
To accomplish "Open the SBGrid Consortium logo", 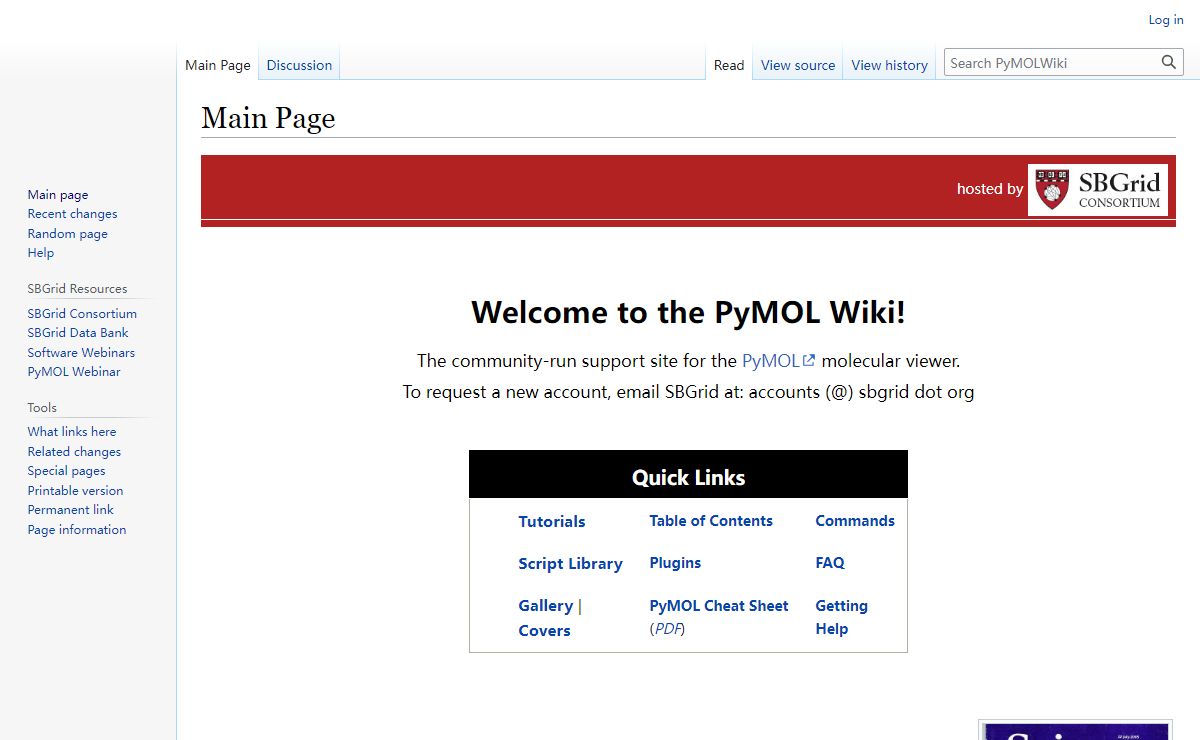I will (x=1098, y=189).
